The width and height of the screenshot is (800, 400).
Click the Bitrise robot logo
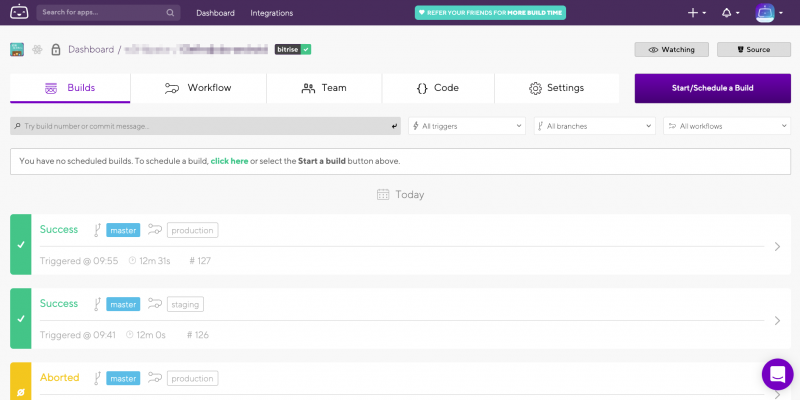click(x=19, y=13)
